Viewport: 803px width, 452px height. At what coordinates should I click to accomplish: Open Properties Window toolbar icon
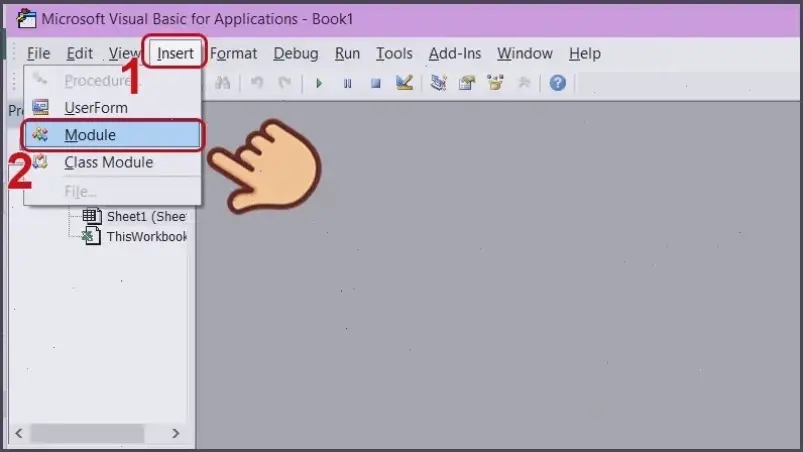tap(467, 82)
